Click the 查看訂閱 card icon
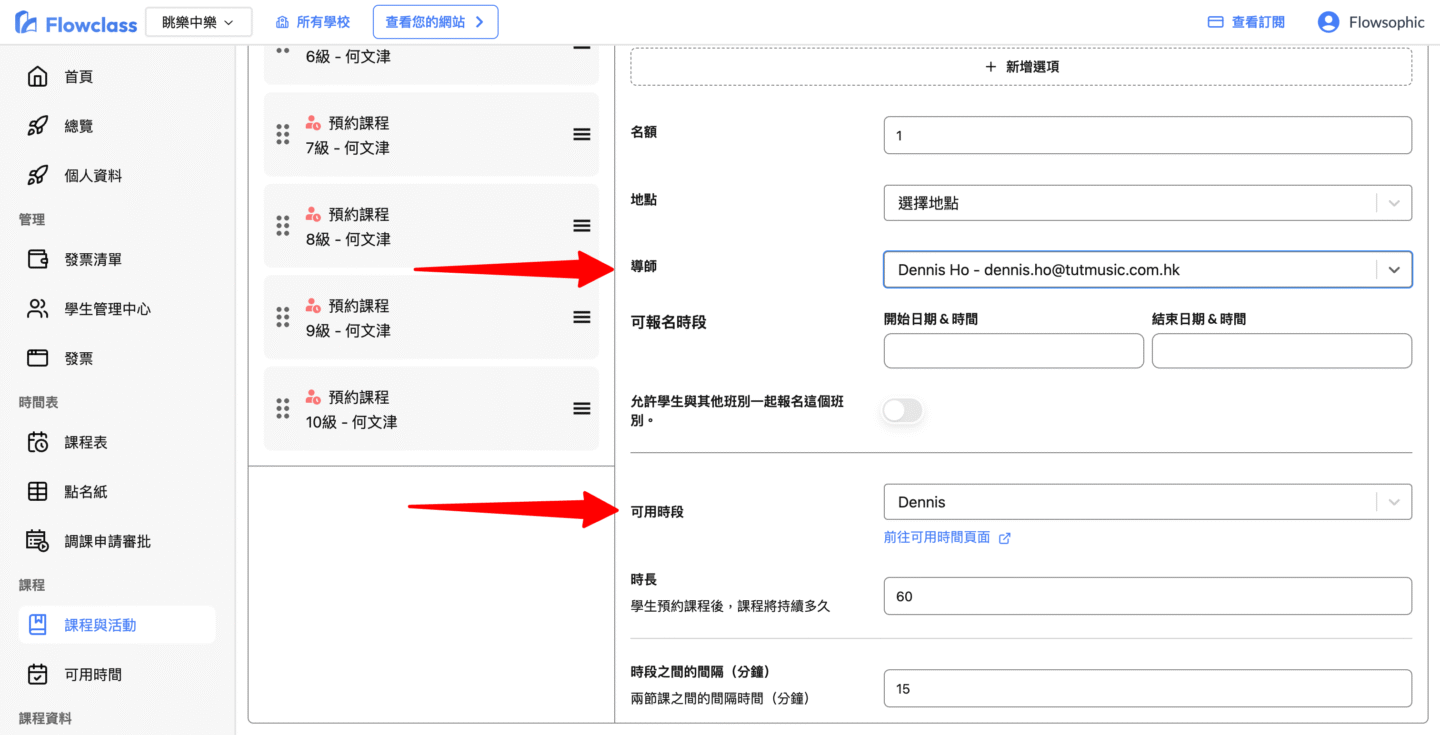Image resolution: width=1440 pixels, height=735 pixels. 1216,22
